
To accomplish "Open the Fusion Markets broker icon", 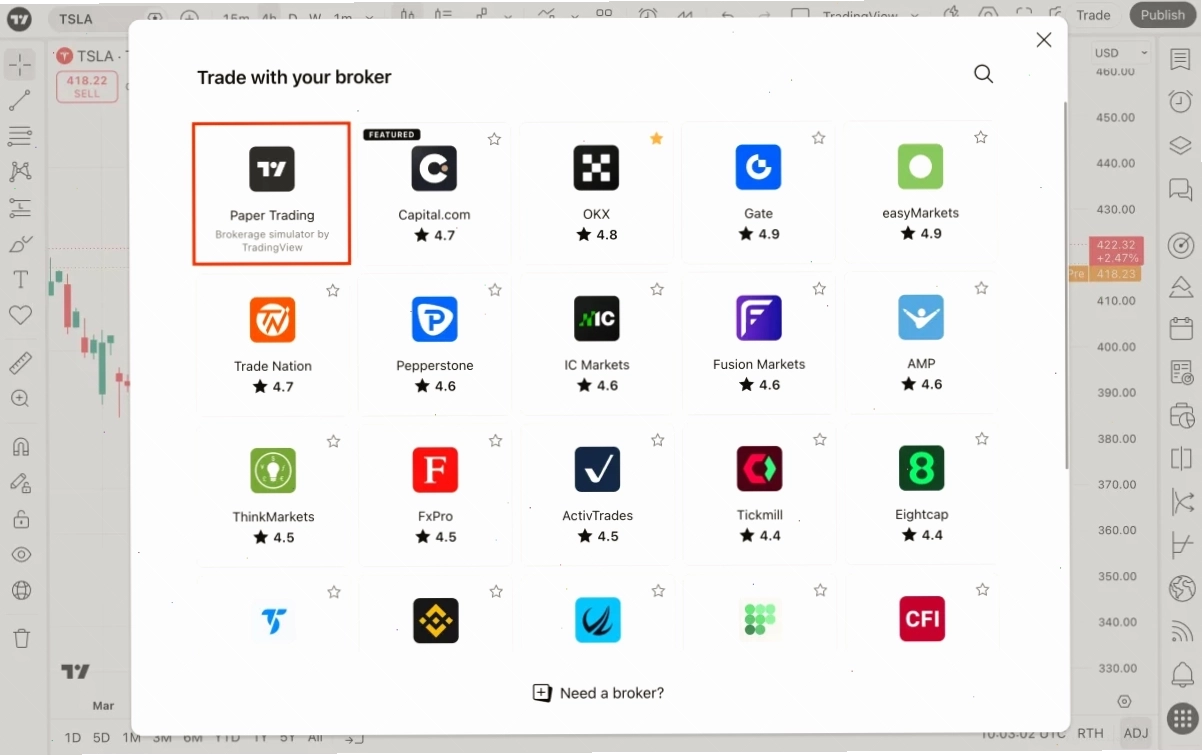I will 759,318.
